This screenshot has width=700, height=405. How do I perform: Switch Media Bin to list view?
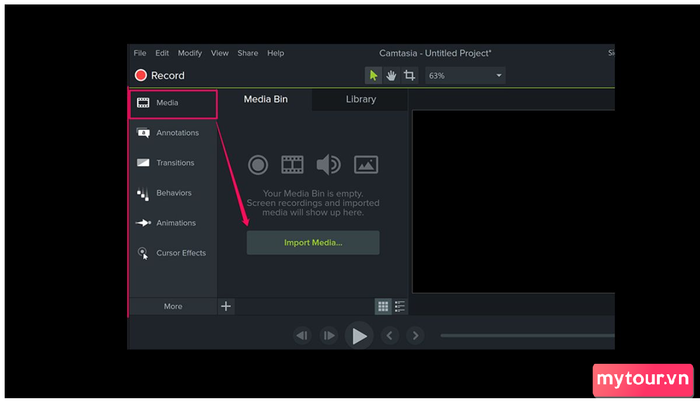click(400, 306)
